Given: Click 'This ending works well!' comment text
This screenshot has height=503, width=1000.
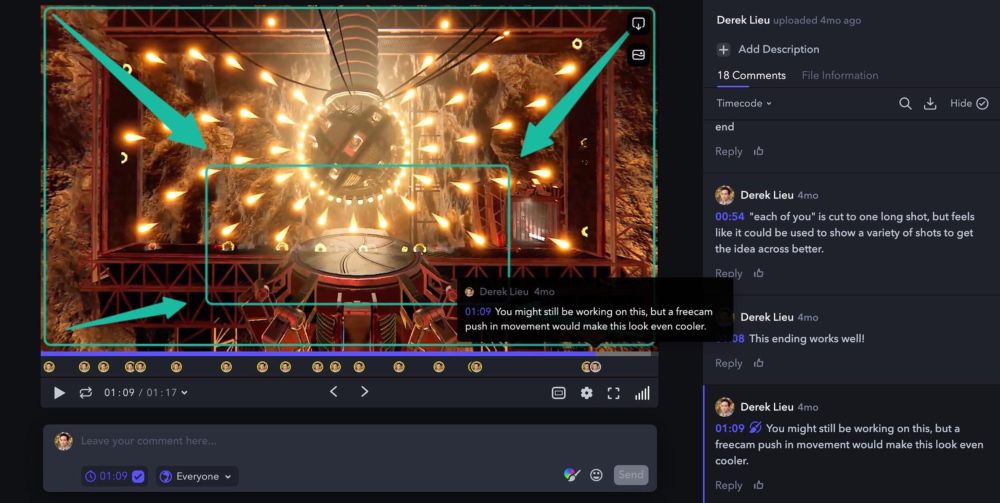Looking at the screenshot, I should pyautogui.click(x=807, y=339).
